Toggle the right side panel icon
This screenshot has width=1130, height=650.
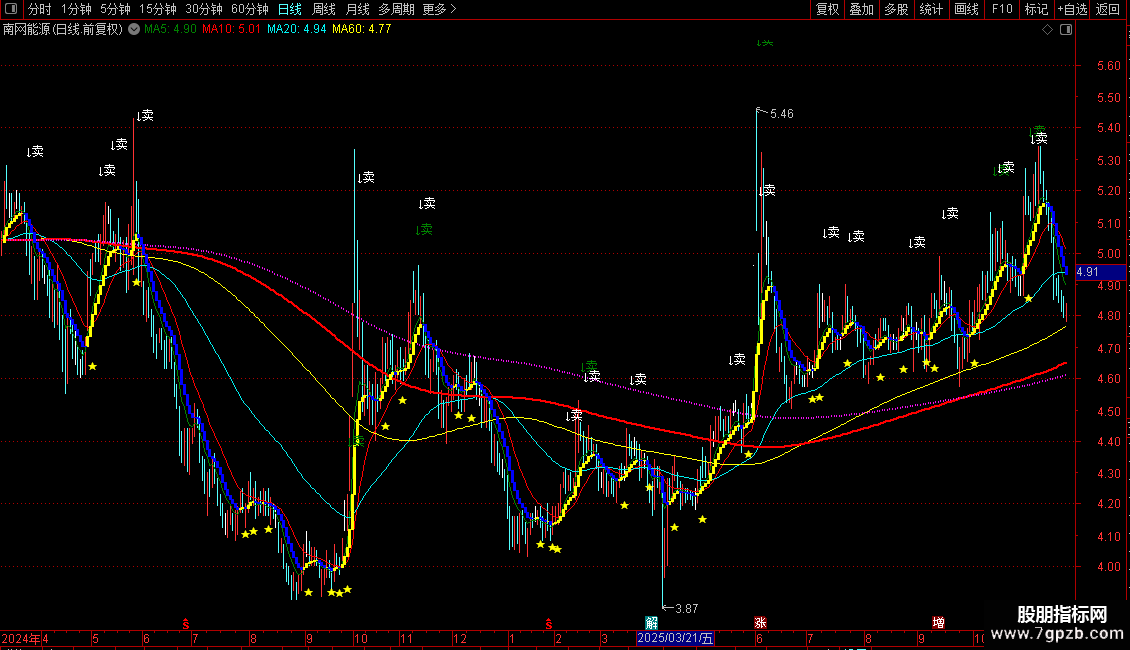coord(1066,30)
